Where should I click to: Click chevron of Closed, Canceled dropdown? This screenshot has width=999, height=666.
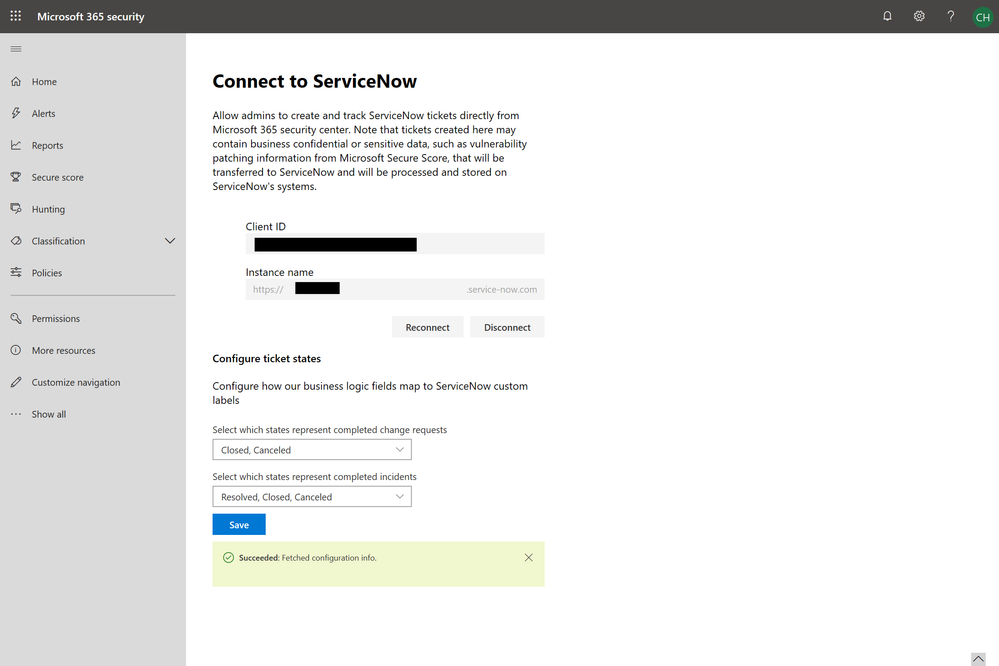pyautogui.click(x=399, y=449)
